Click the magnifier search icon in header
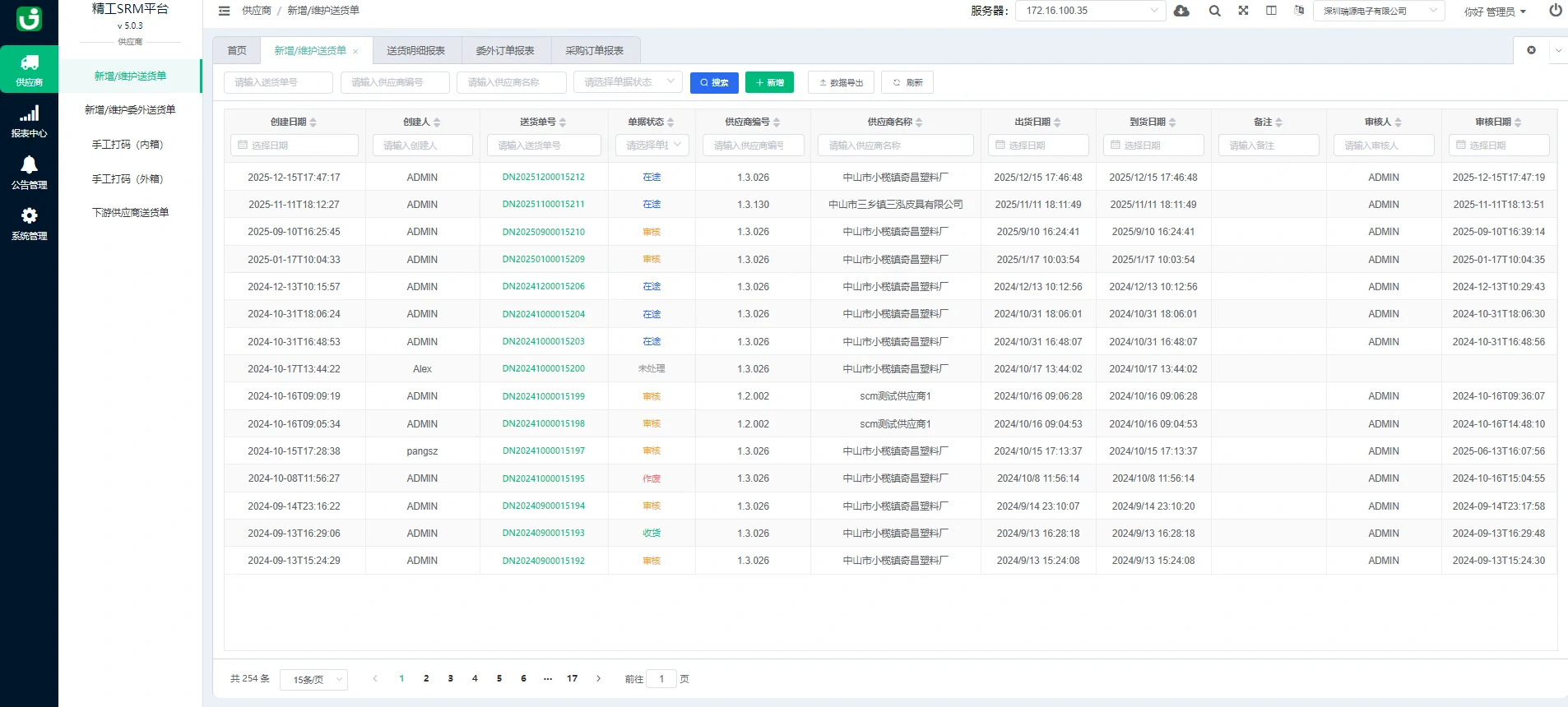The image size is (1568, 707). [x=1214, y=11]
